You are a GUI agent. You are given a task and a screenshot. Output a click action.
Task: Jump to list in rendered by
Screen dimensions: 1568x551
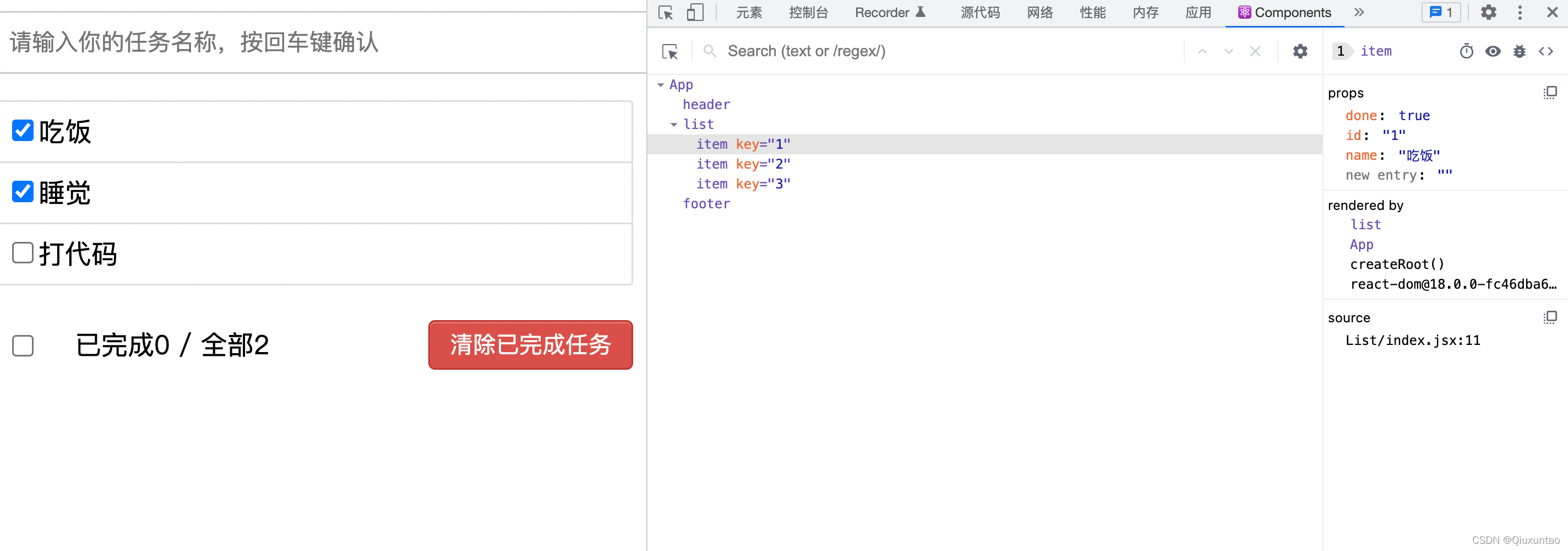[1366, 225]
